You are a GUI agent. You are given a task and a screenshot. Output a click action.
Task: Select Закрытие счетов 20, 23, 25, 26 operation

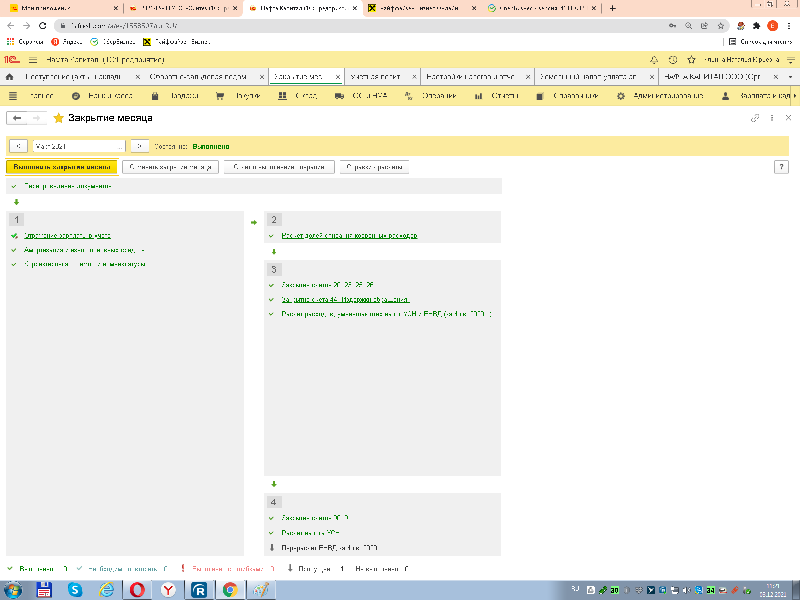pos(328,285)
